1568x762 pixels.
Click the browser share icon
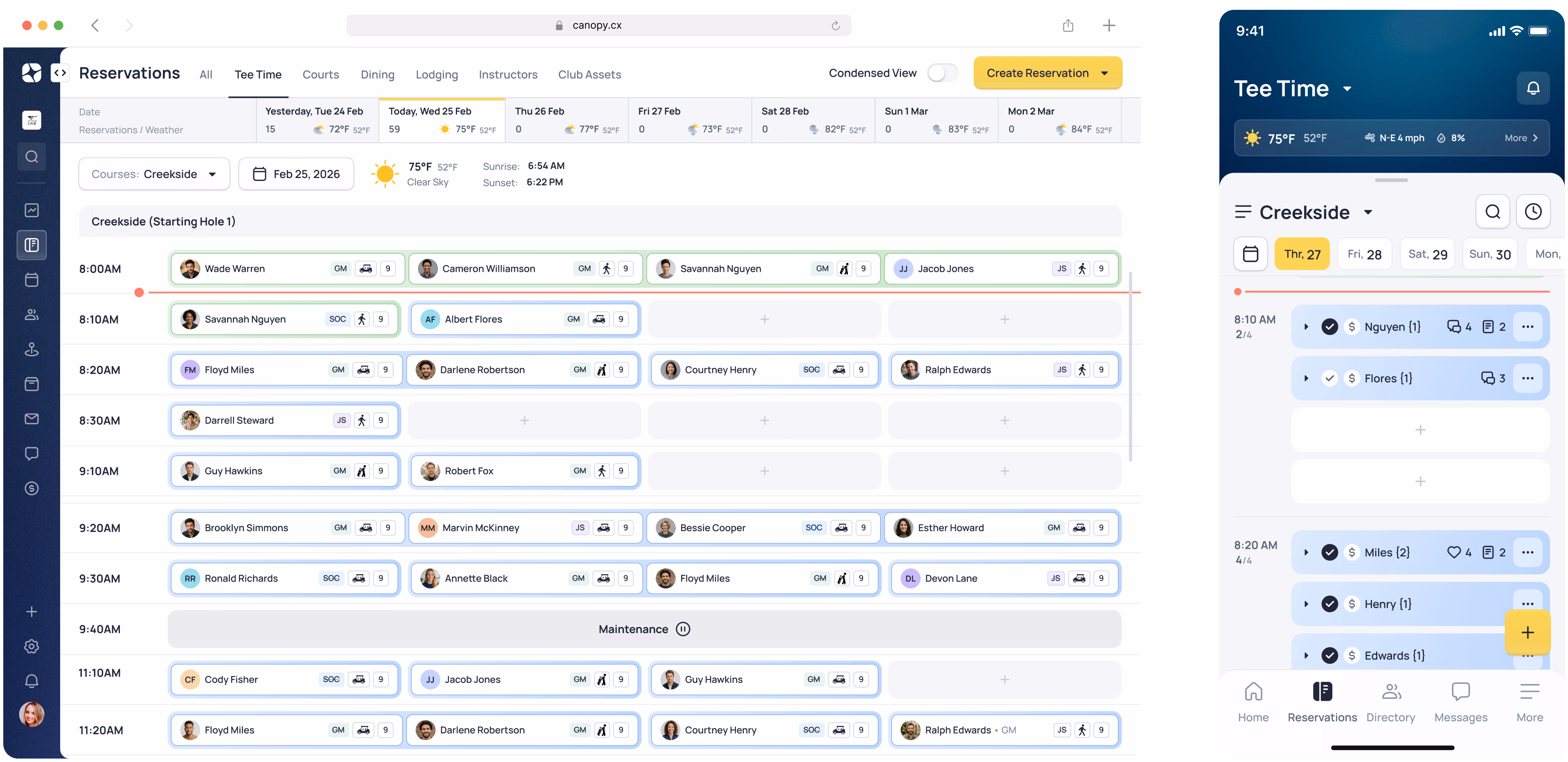pos(1068,25)
